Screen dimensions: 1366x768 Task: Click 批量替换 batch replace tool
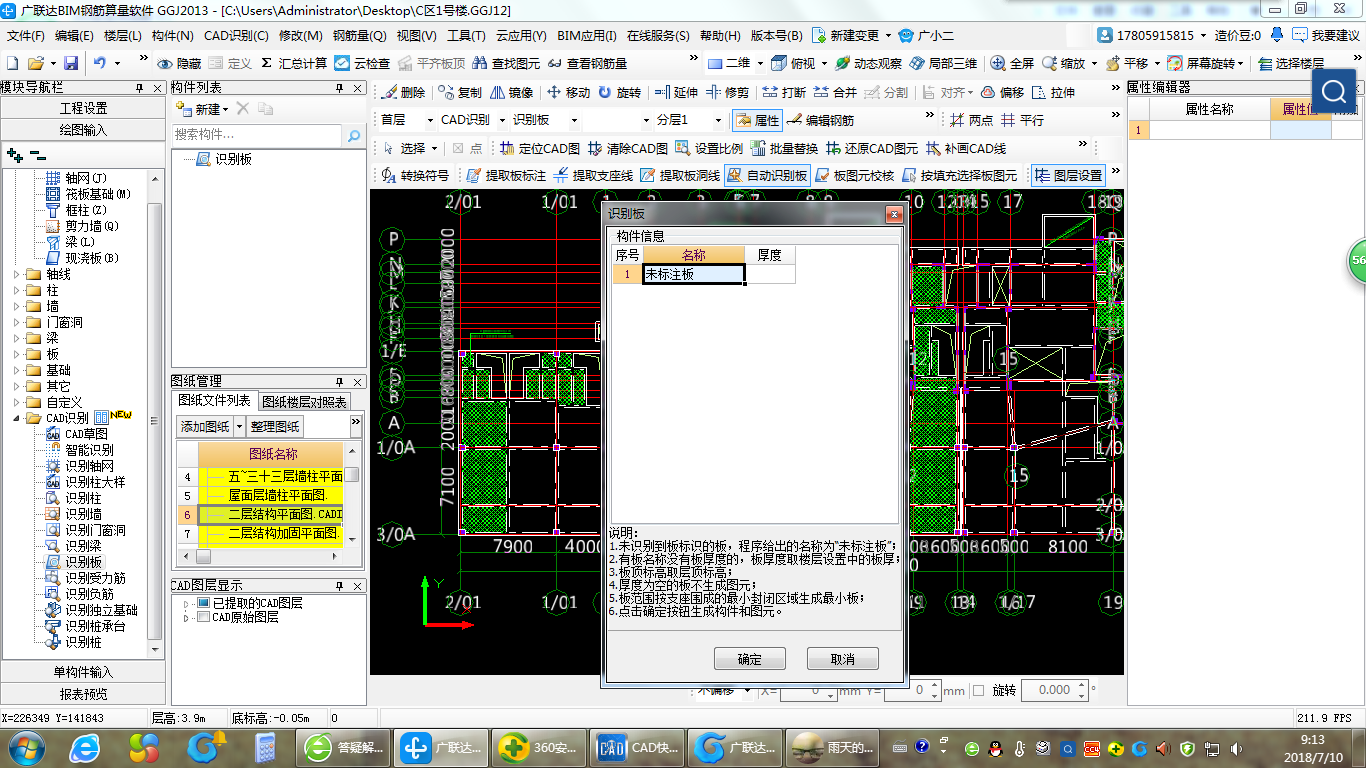point(784,148)
